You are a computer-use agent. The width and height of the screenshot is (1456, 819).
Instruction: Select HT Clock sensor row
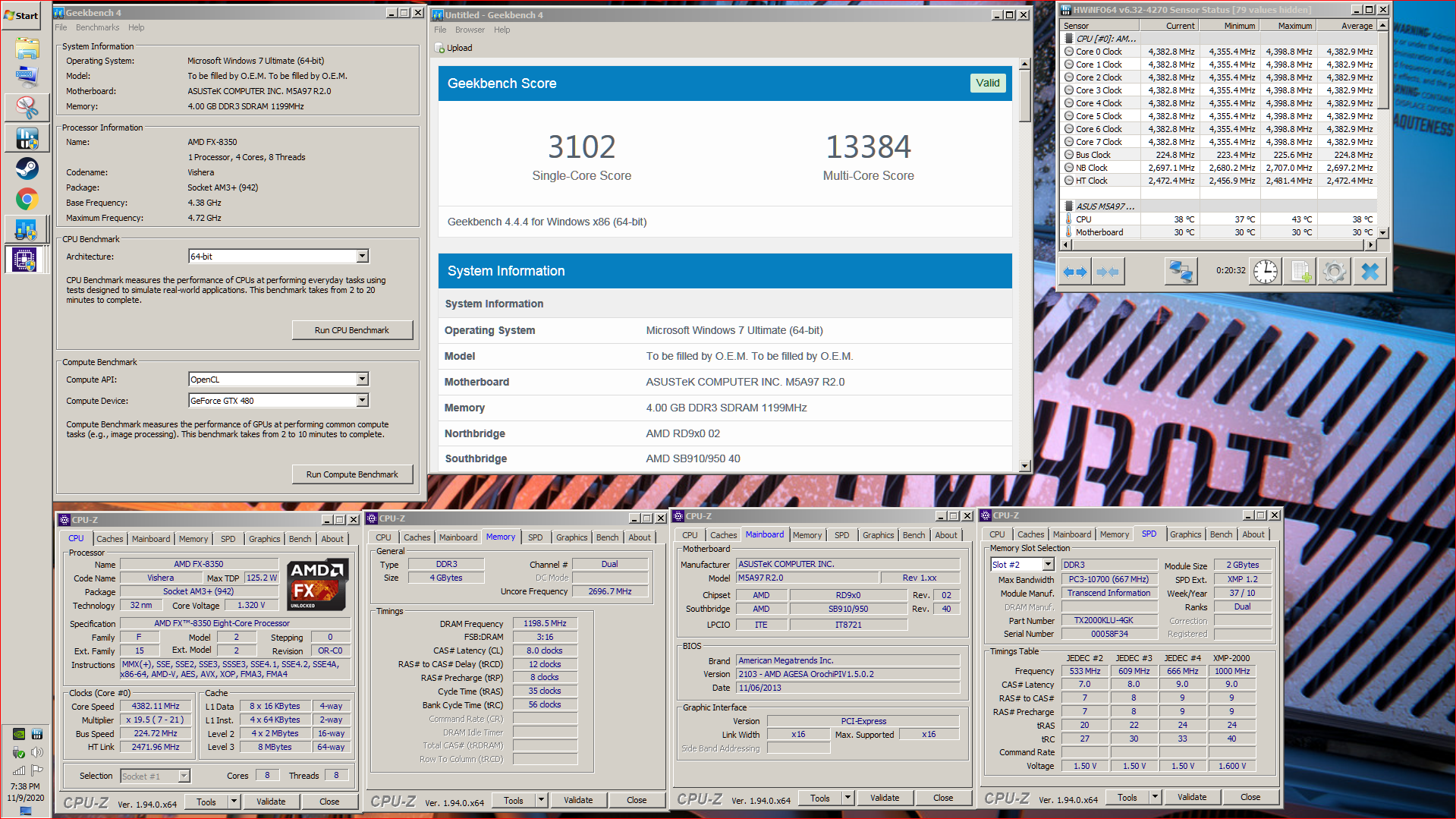pyautogui.click(x=1219, y=181)
